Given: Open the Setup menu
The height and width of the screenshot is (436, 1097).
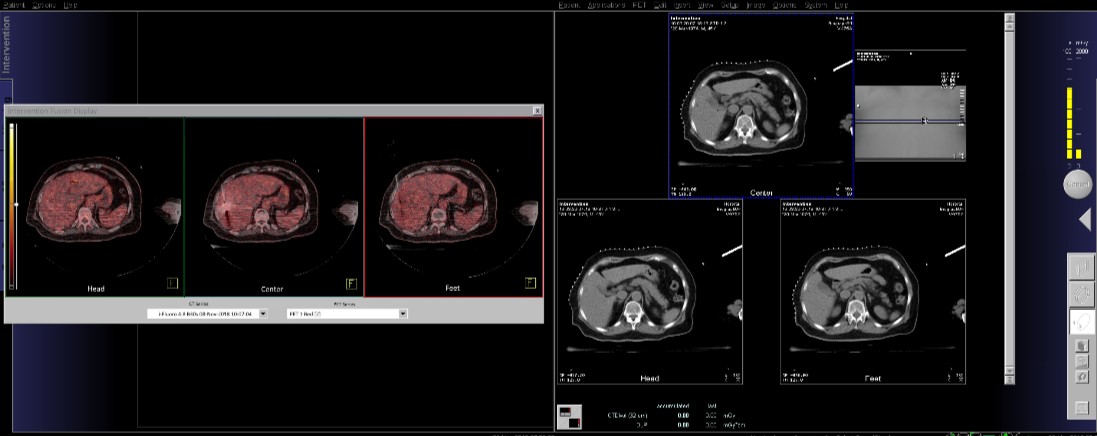Looking at the screenshot, I should pos(729,5).
